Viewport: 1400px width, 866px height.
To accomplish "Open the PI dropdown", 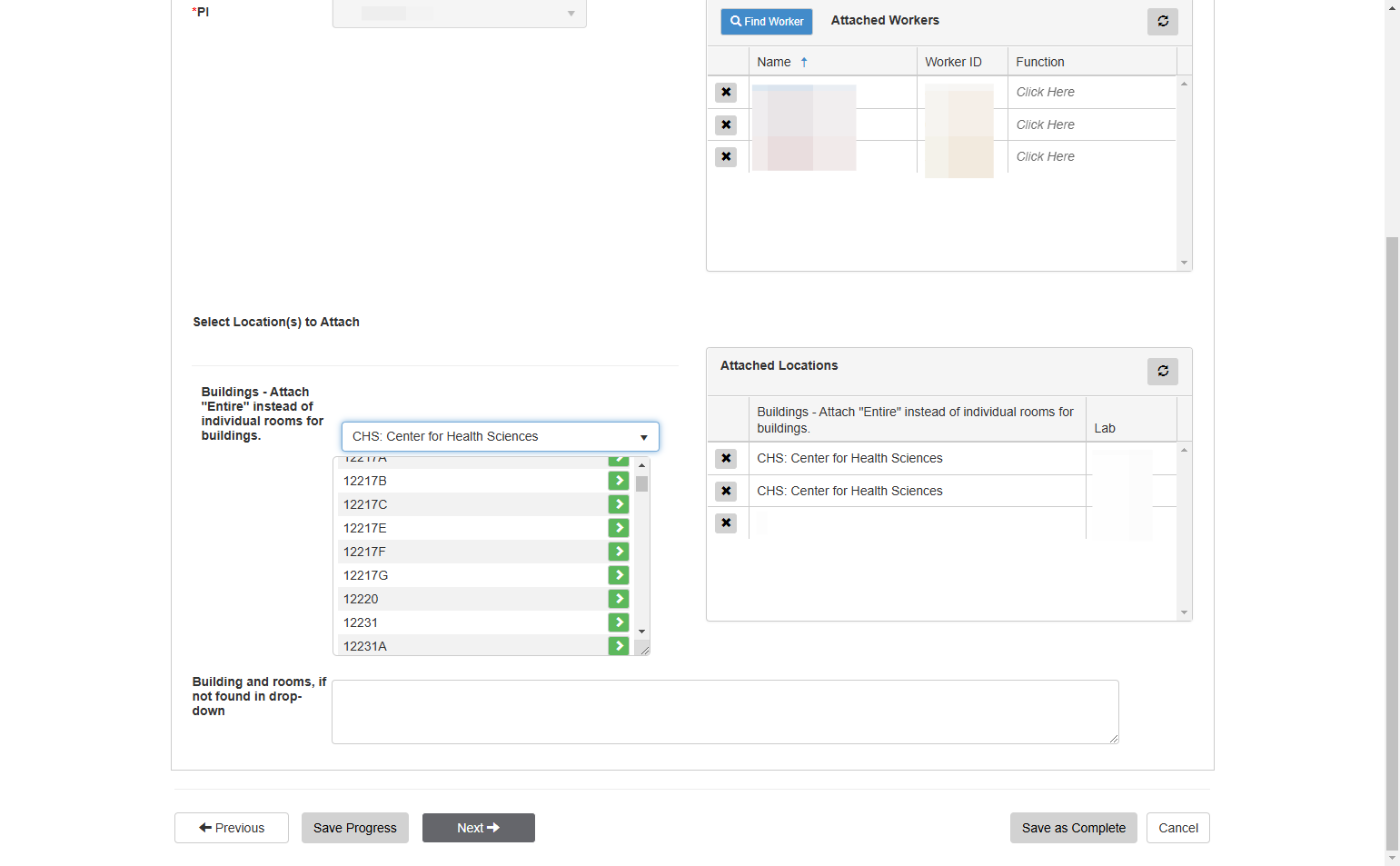I will pos(459,14).
